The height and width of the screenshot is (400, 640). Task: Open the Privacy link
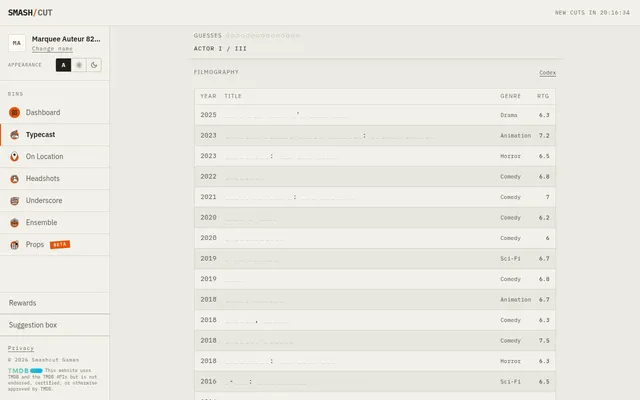click(x=21, y=348)
